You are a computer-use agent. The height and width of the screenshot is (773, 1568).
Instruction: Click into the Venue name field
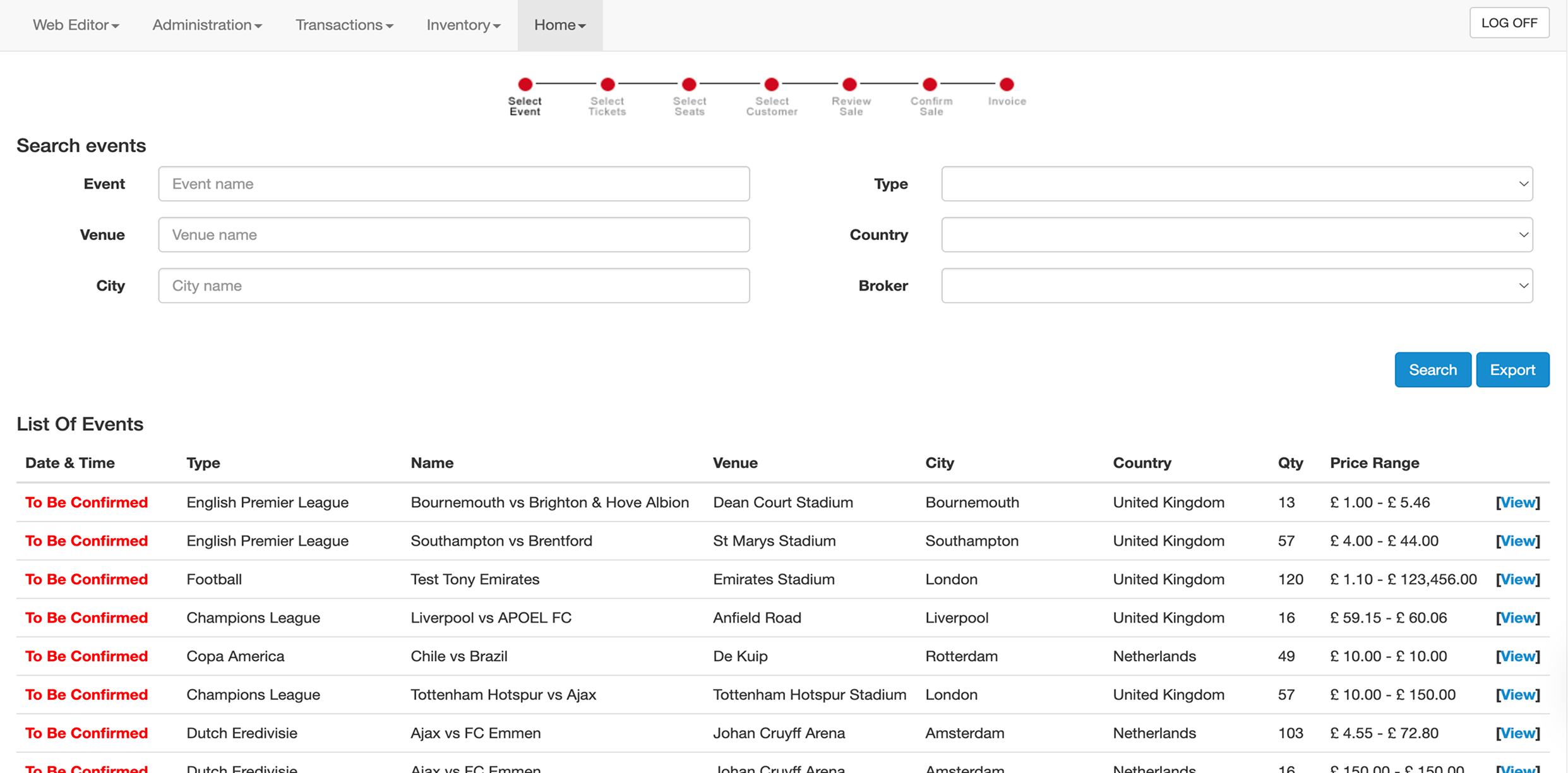coord(453,235)
